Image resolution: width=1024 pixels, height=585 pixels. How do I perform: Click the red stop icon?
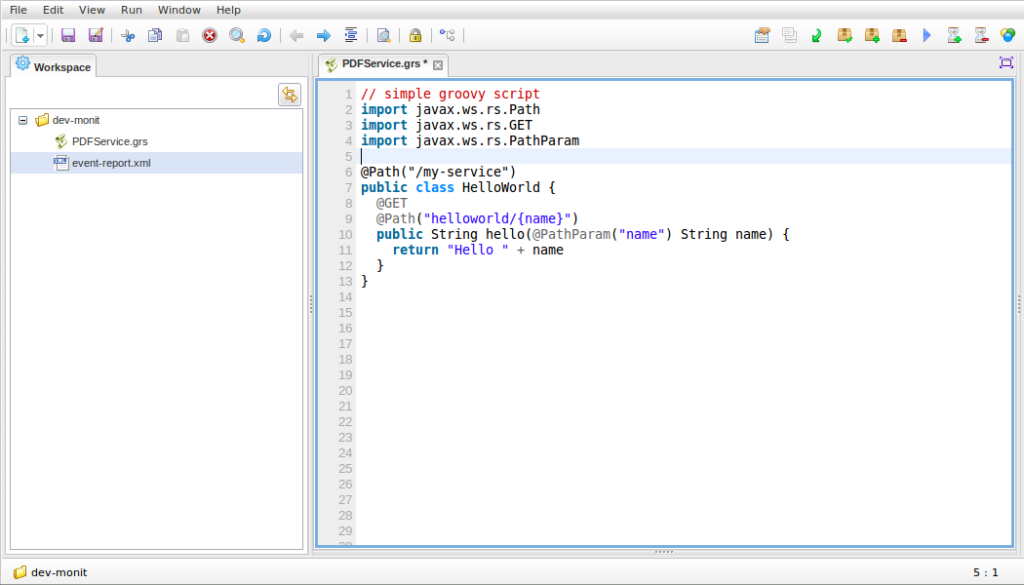[x=209, y=34]
